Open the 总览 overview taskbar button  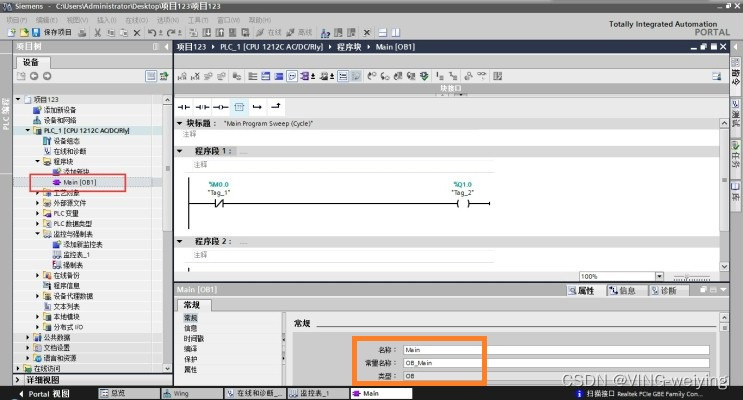click(x=129, y=393)
